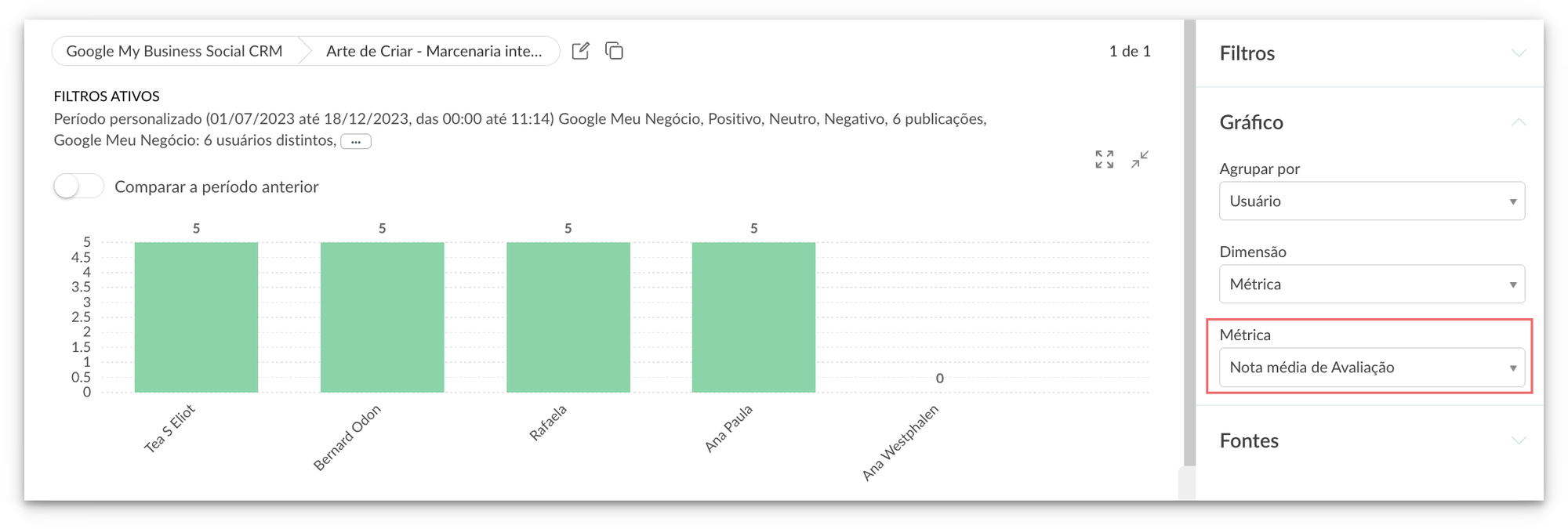Open the Dimensão dropdown
The height and width of the screenshot is (529, 1568).
point(1371,284)
